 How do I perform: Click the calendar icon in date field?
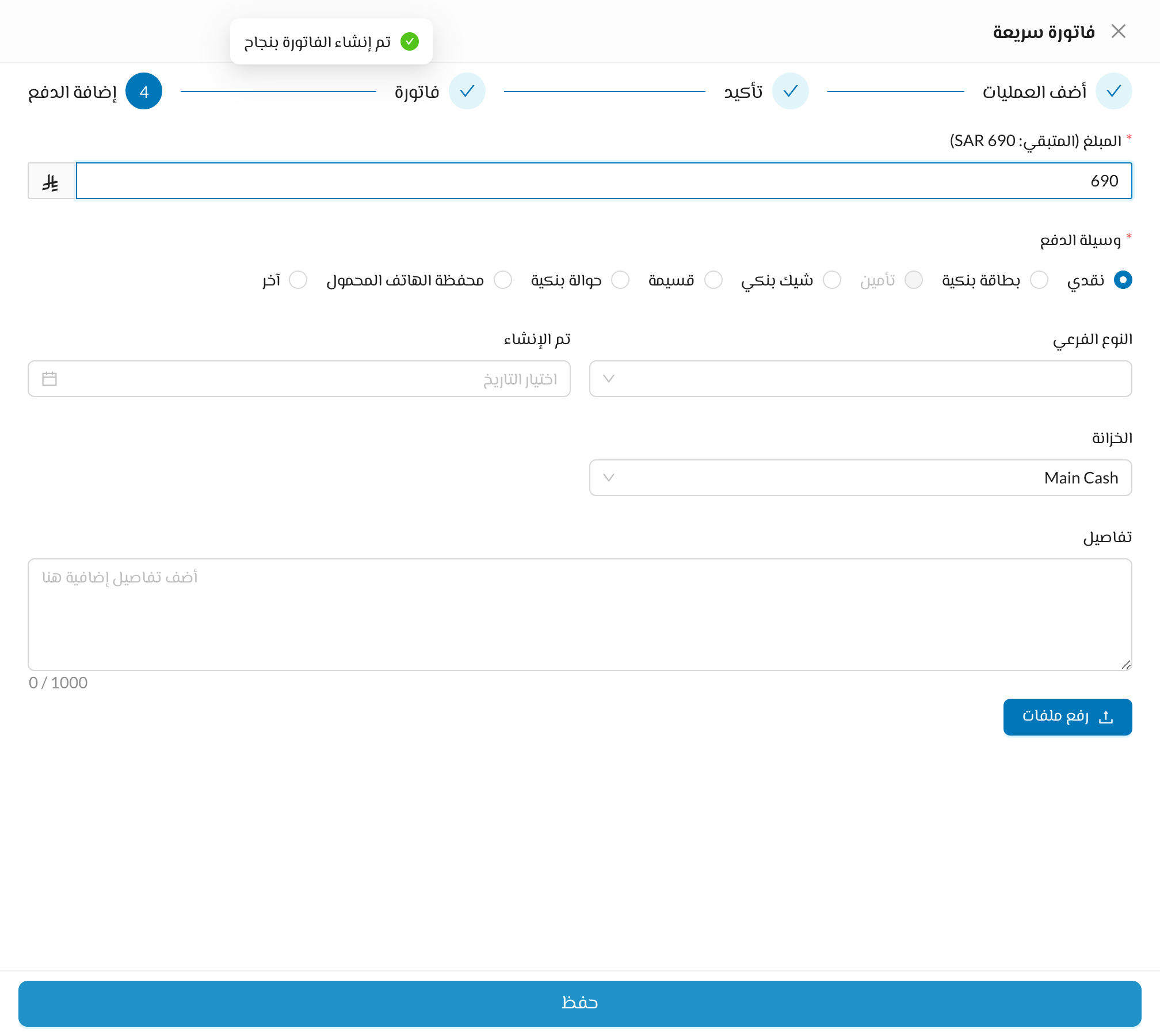tap(49, 379)
